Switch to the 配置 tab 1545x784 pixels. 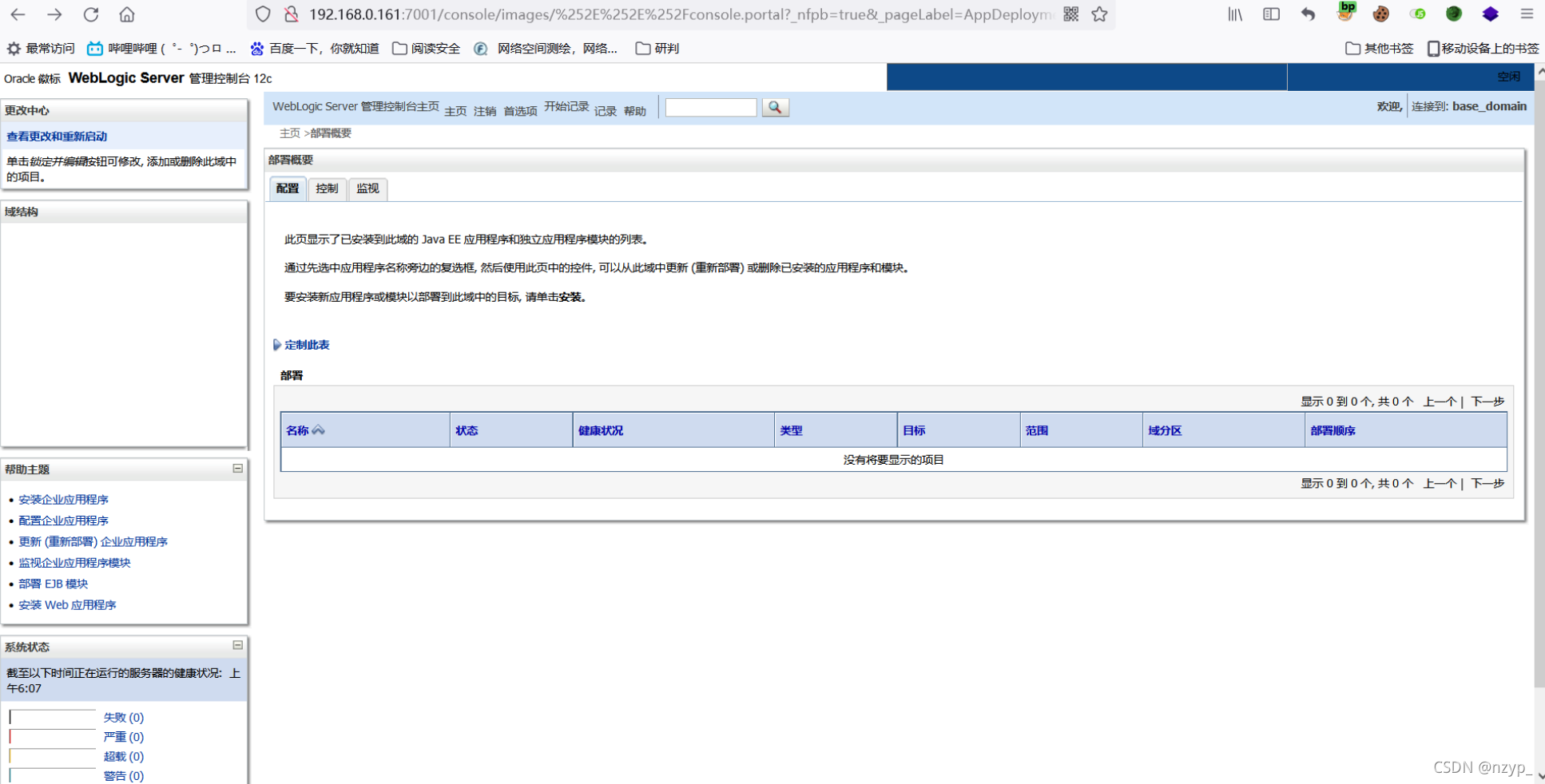pos(288,188)
